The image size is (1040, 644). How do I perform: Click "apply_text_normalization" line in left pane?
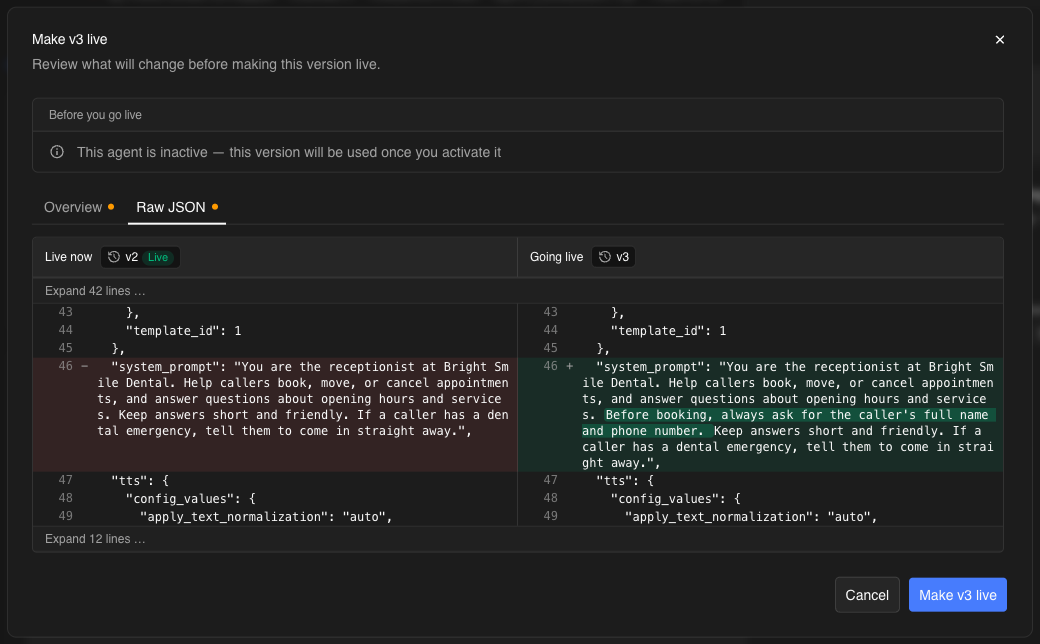[266, 517]
